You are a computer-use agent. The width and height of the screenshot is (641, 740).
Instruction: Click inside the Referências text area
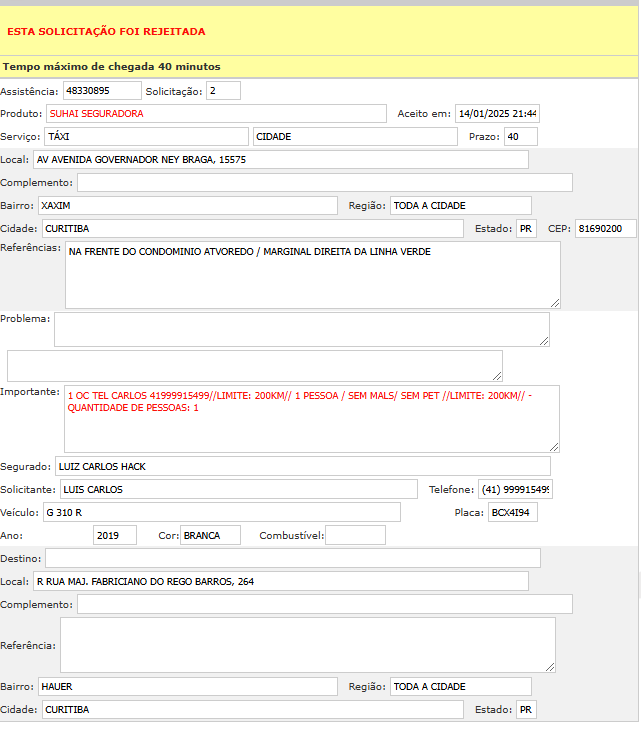pos(312,275)
